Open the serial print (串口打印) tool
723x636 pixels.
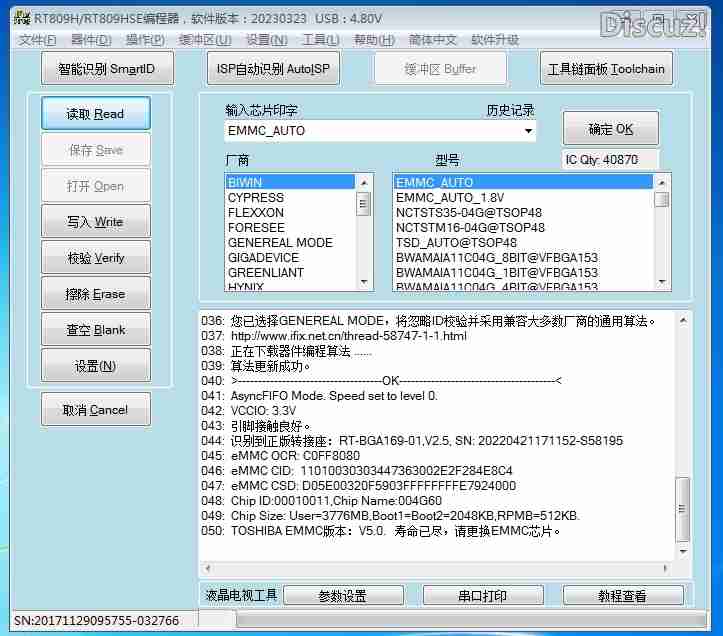482,596
